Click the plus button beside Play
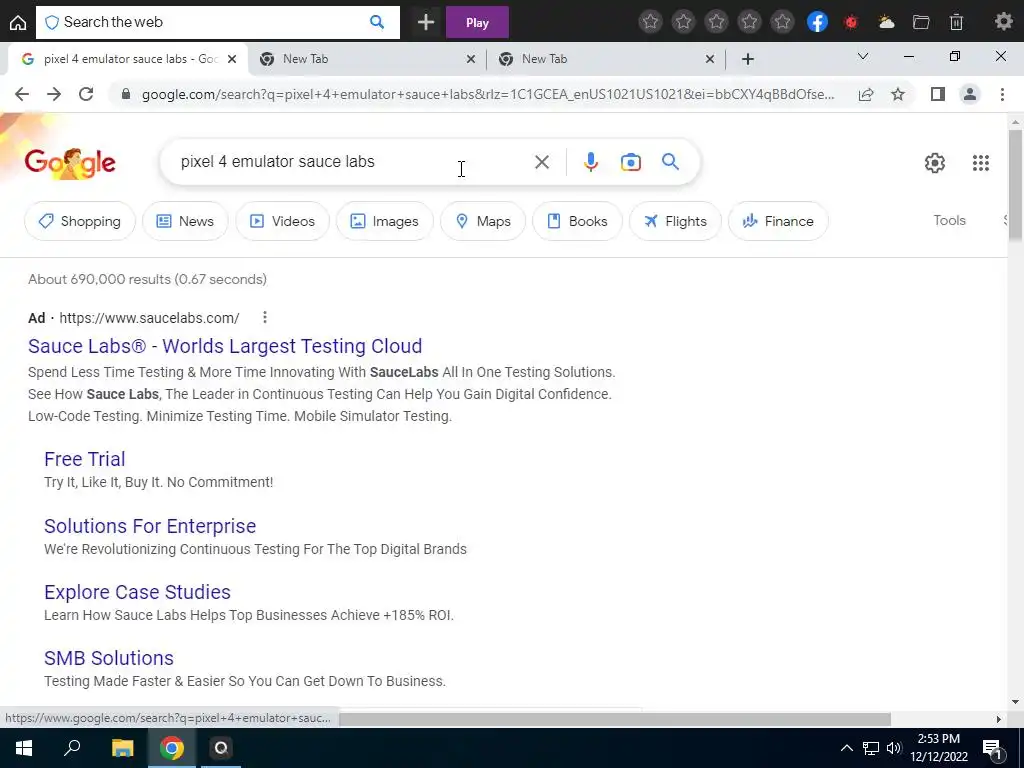The height and width of the screenshot is (768, 1024). coord(426,22)
